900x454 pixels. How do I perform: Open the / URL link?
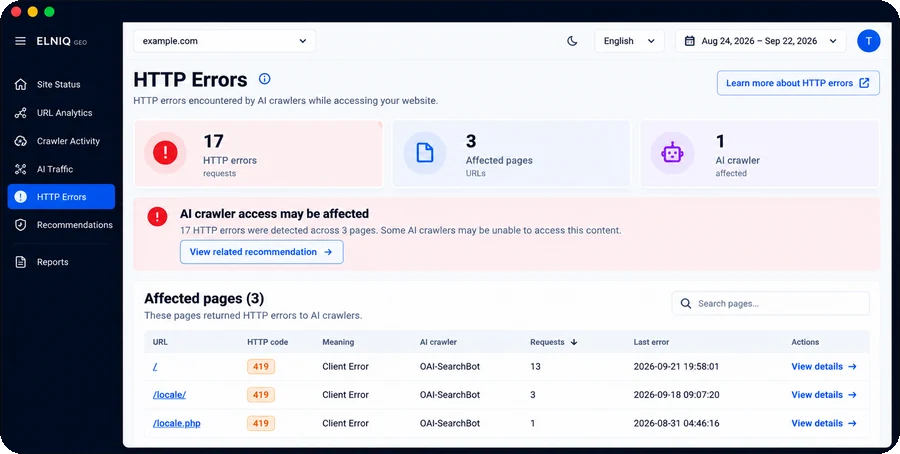coord(155,367)
